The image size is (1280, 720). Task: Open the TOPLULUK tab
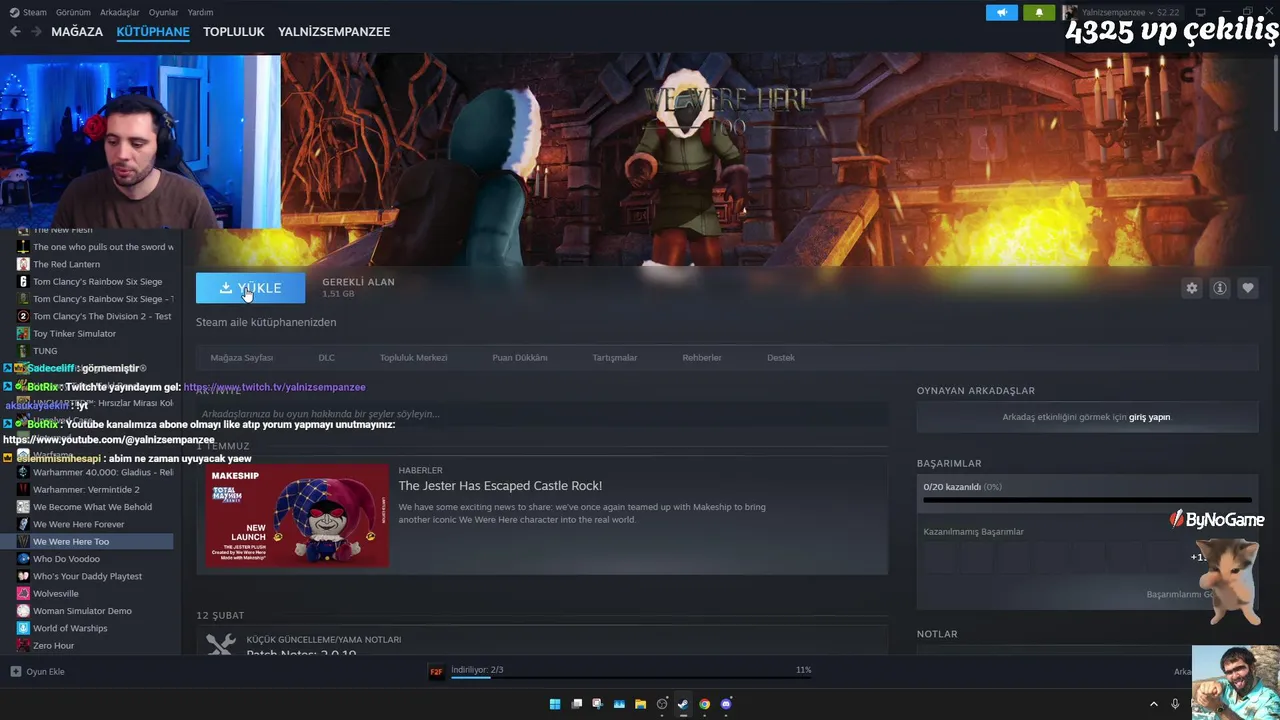234,32
